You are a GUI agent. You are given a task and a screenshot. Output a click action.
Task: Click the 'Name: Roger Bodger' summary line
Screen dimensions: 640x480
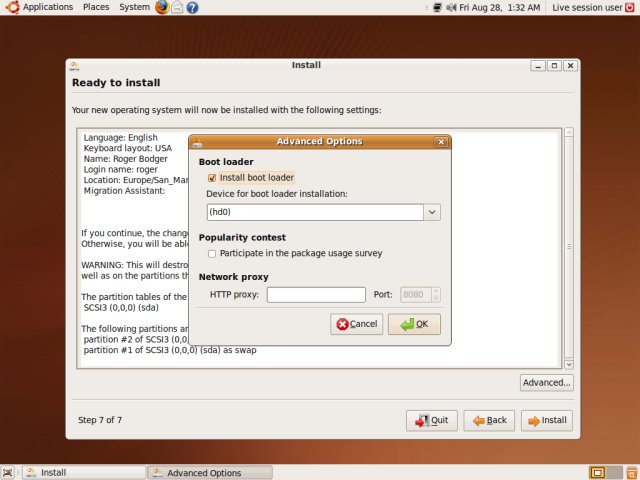pyautogui.click(x=125, y=159)
